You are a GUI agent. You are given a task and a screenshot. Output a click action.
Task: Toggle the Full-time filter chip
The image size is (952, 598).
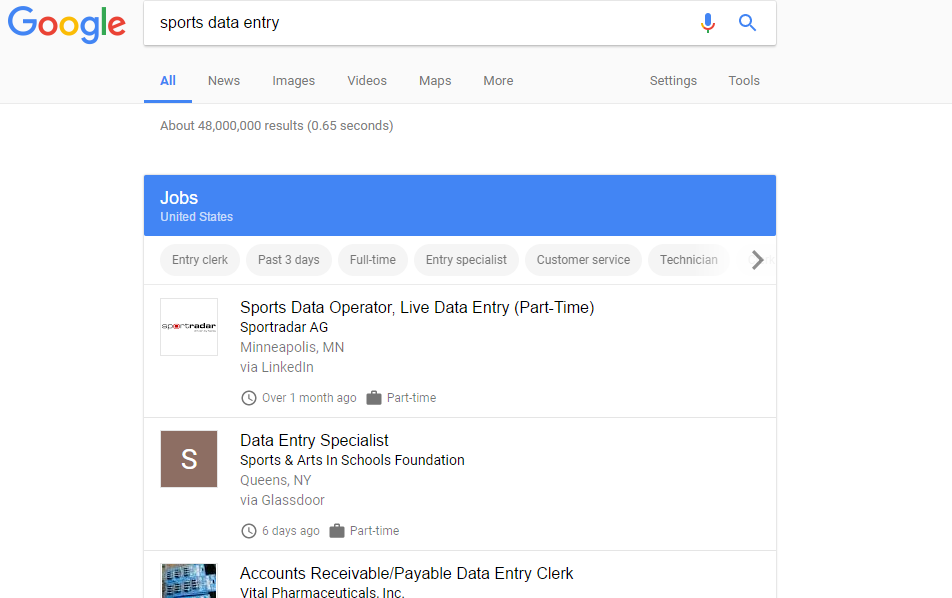point(372,260)
